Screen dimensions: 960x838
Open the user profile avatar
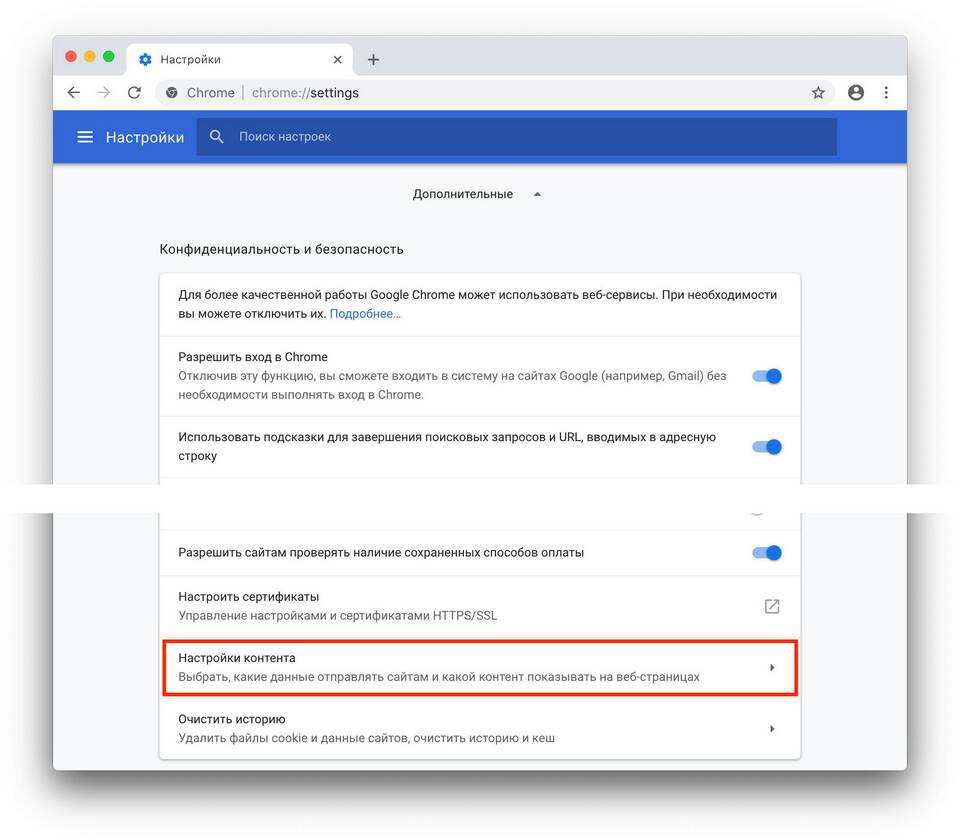click(855, 92)
